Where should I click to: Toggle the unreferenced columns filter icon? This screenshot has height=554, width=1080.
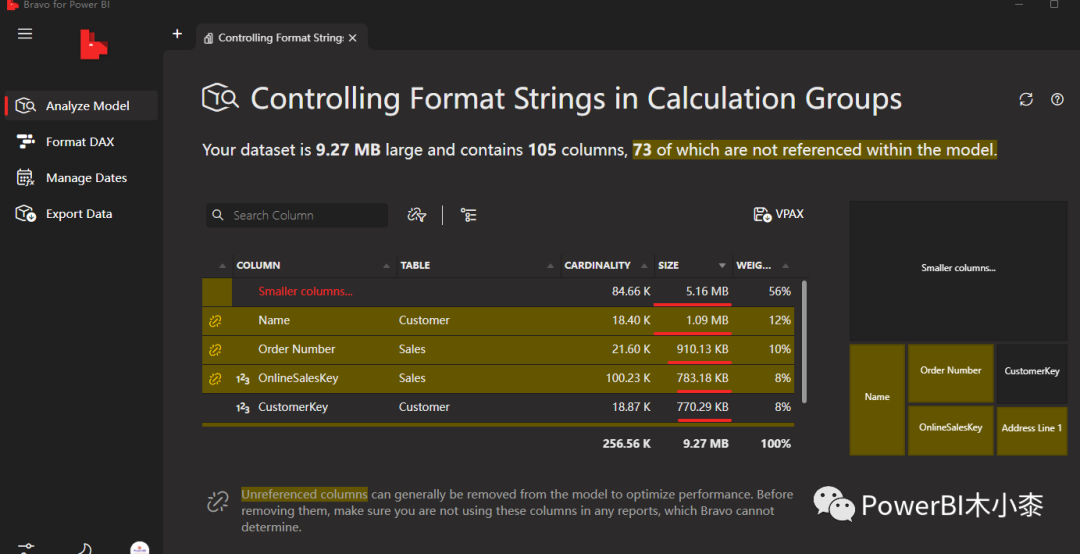point(417,215)
